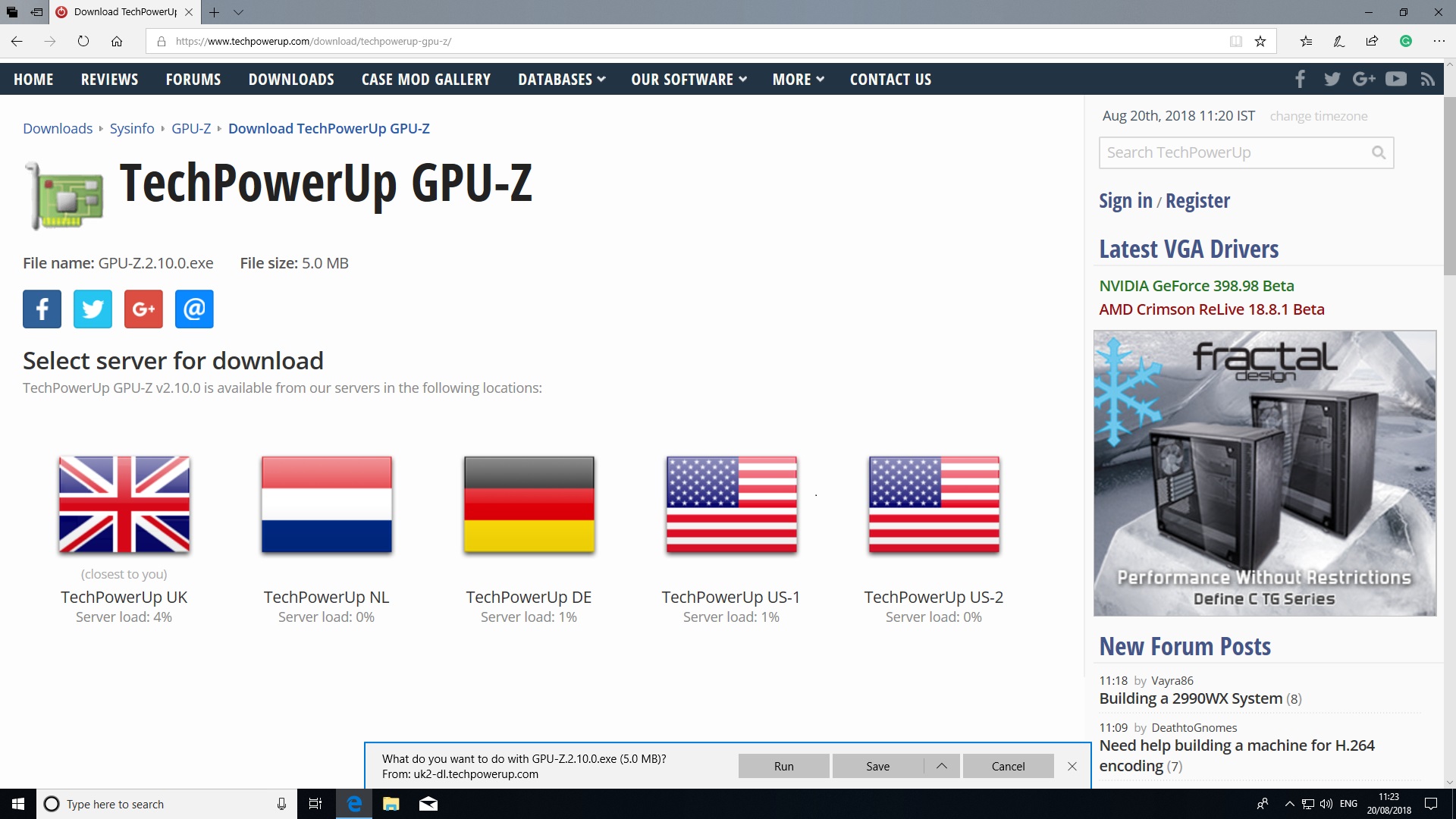1456x819 pixels.
Task: Open YouTube icon in site header
Action: pyautogui.click(x=1395, y=79)
